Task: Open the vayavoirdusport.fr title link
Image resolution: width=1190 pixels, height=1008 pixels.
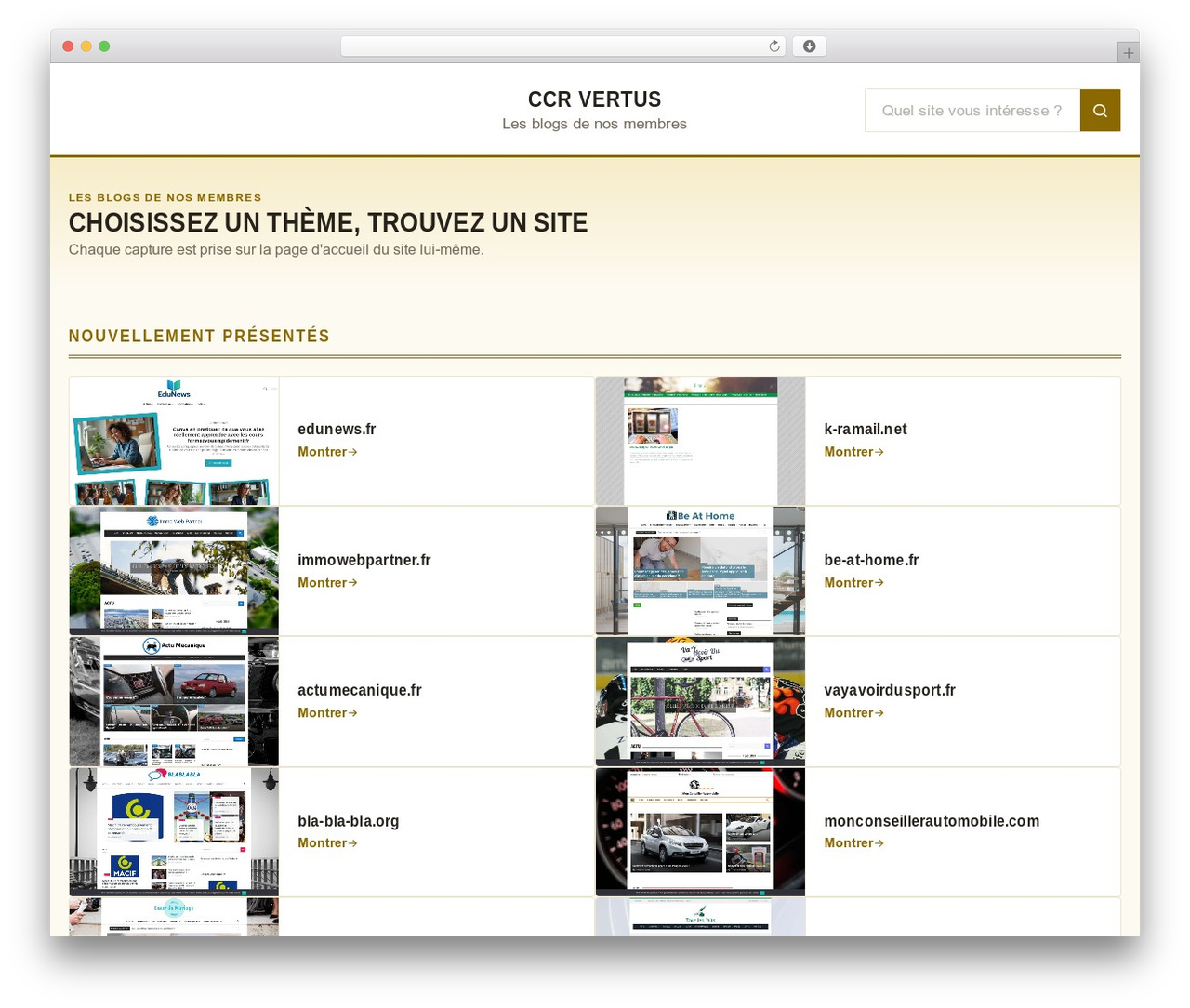Action: point(890,690)
